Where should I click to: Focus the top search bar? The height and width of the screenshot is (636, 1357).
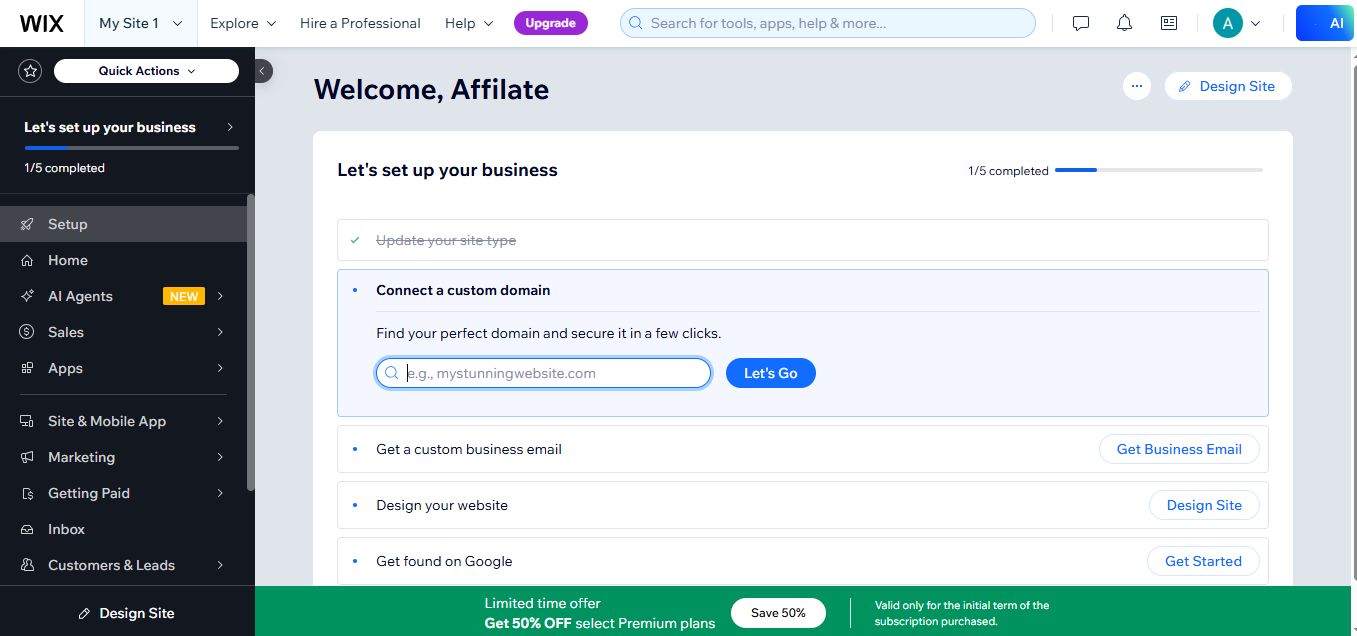tap(828, 23)
